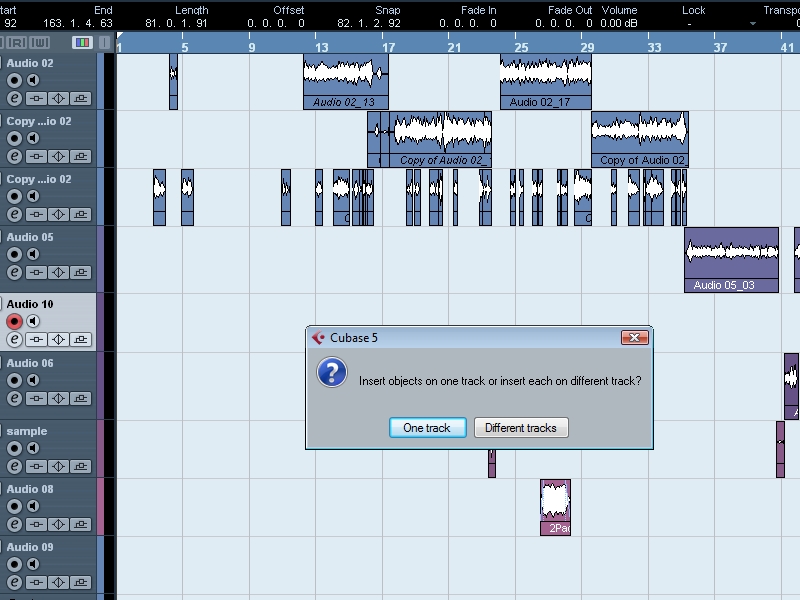
Task: Click the Audio 05 track color strip
Action: click(101, 259)
